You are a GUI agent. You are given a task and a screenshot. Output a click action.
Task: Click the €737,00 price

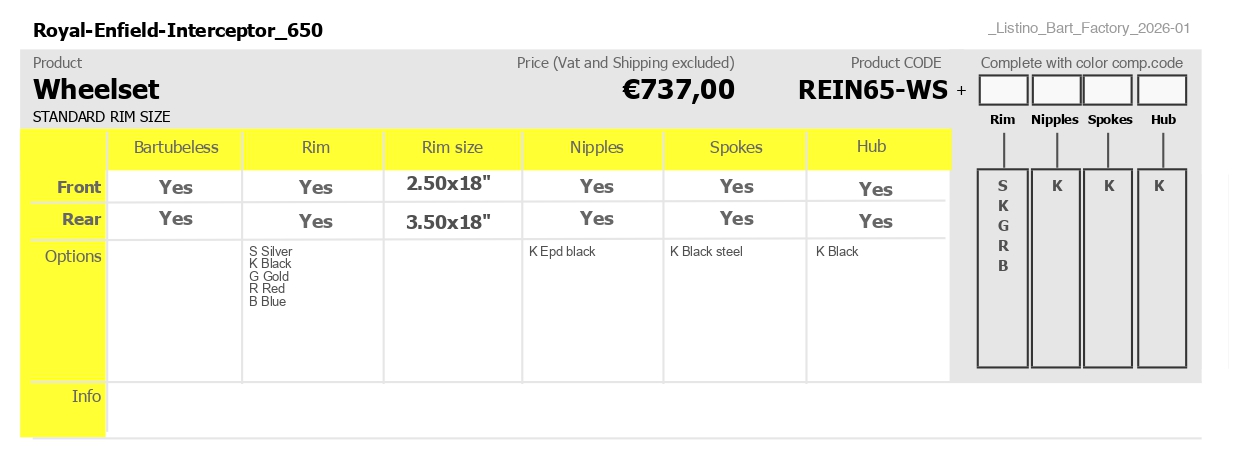[x=679, y=90]
